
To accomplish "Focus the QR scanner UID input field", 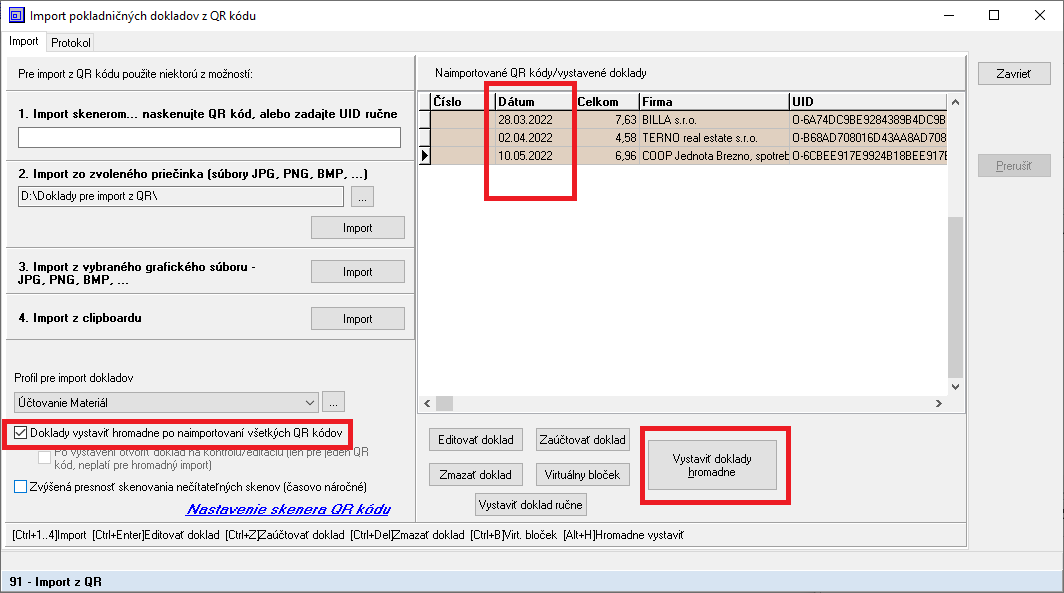I will tap(209, 138).
